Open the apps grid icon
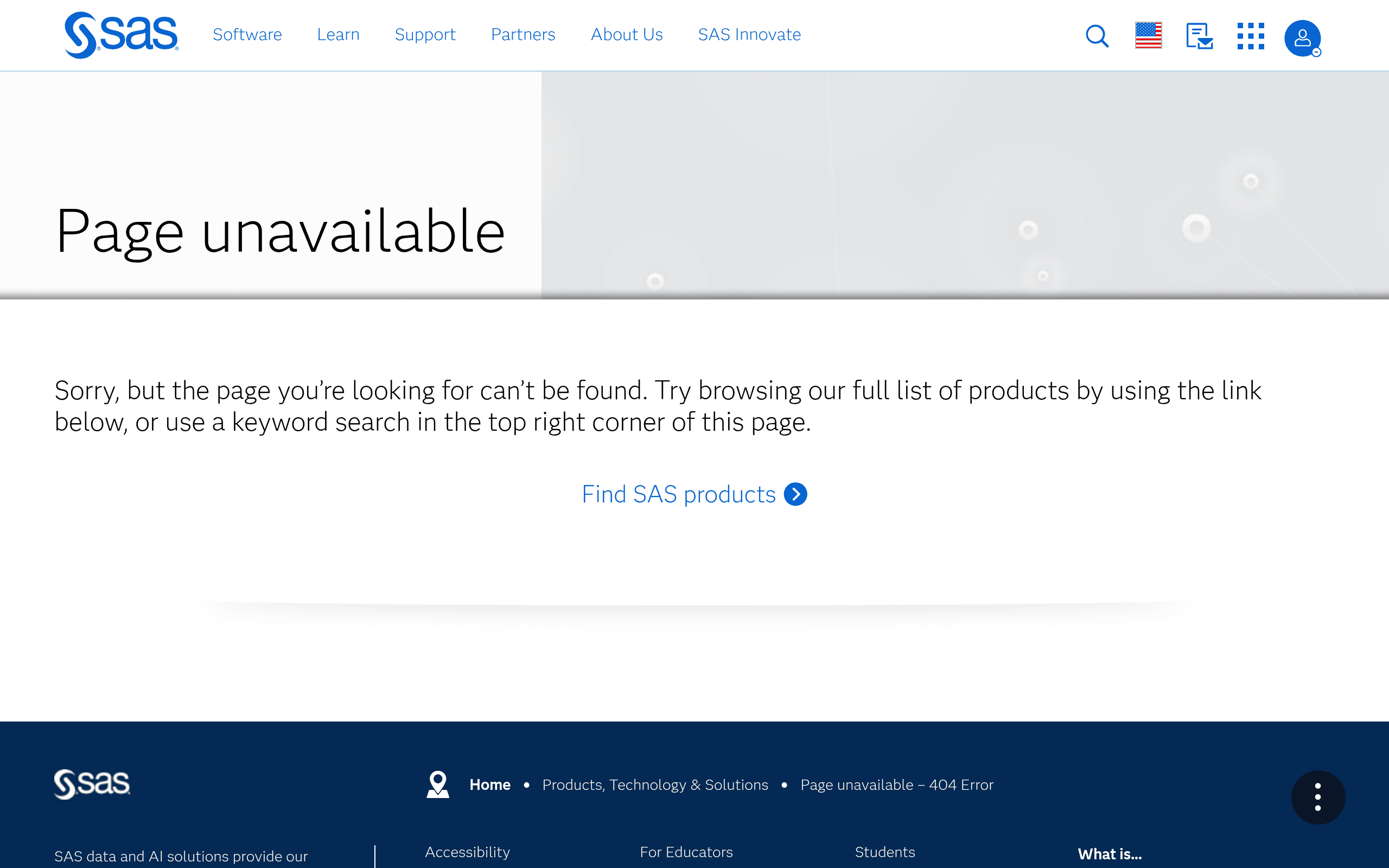 1251,36
